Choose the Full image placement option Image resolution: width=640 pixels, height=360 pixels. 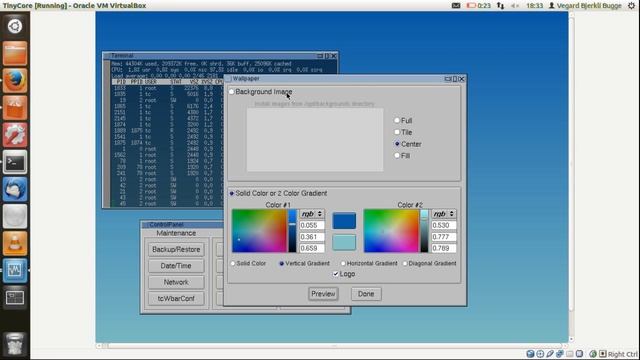pos(397,120)
